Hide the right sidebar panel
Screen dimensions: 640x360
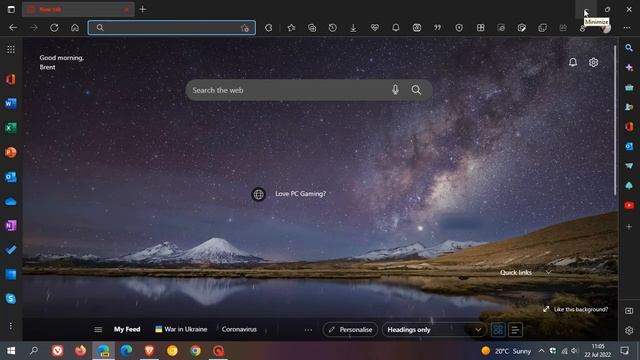(x=629, y=311)
